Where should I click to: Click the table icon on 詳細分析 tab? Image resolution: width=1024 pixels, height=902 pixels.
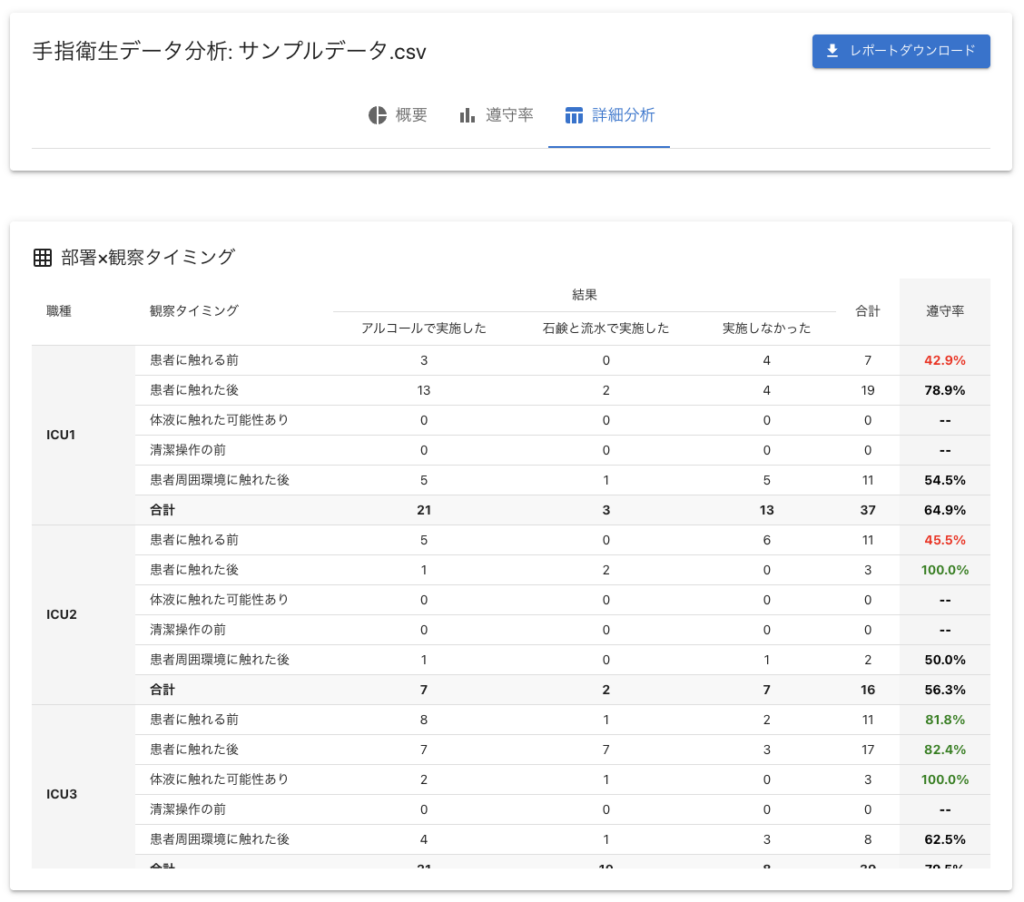[574, 115]
